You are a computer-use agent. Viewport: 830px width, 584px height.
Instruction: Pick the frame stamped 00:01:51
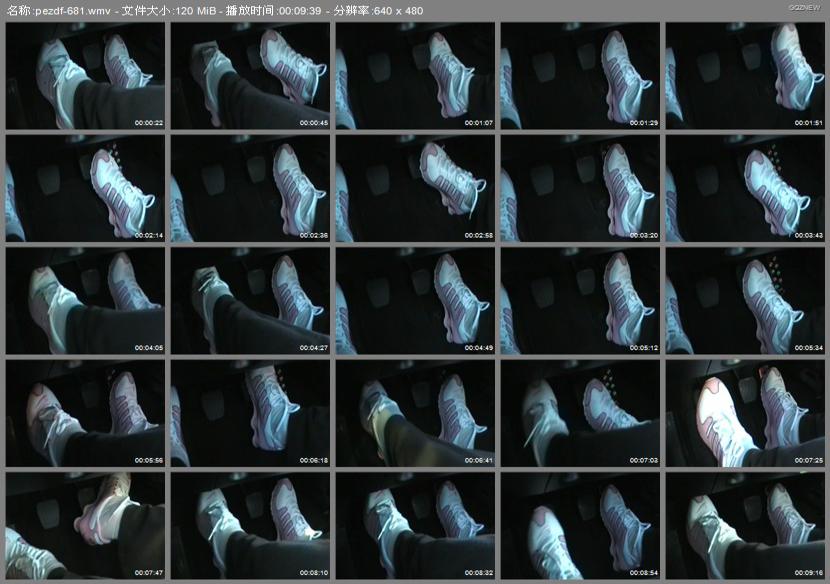(x=745, y=76)
